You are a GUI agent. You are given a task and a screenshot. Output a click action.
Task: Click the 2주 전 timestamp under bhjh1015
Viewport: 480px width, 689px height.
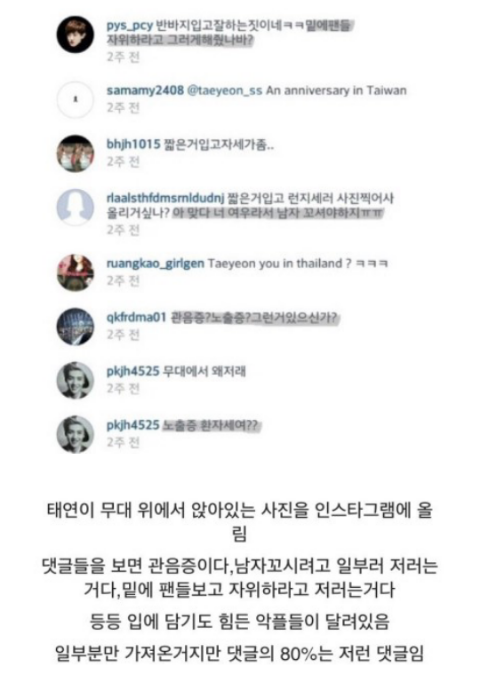coord(123,162)
